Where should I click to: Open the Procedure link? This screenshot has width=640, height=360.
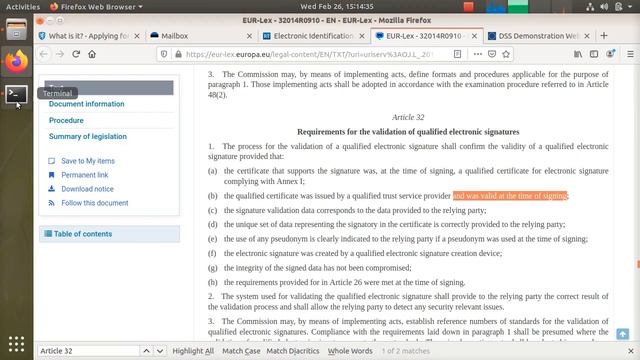point(66,120)
